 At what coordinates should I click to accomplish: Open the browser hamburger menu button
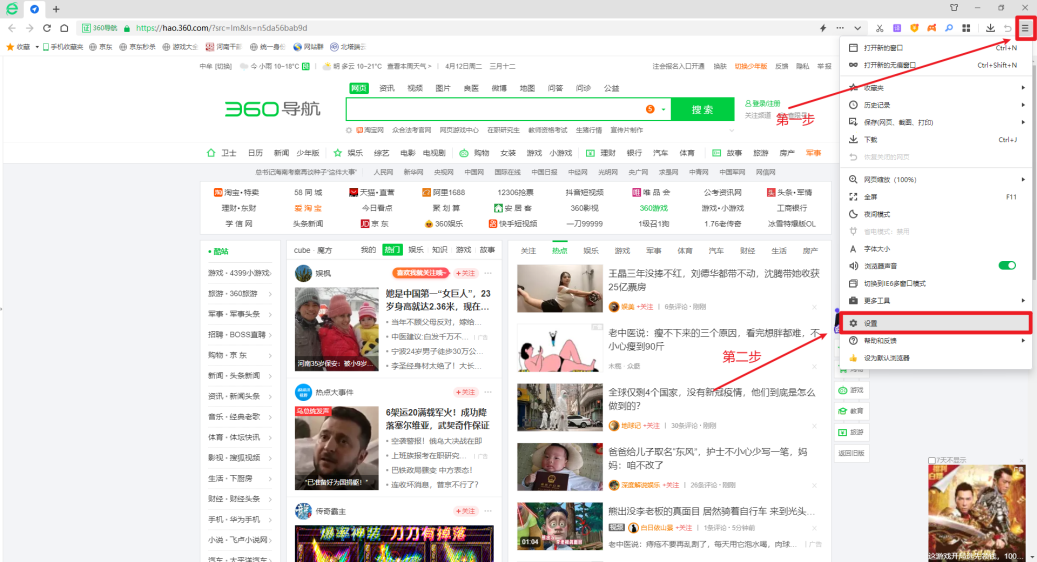pos(1024,28)
